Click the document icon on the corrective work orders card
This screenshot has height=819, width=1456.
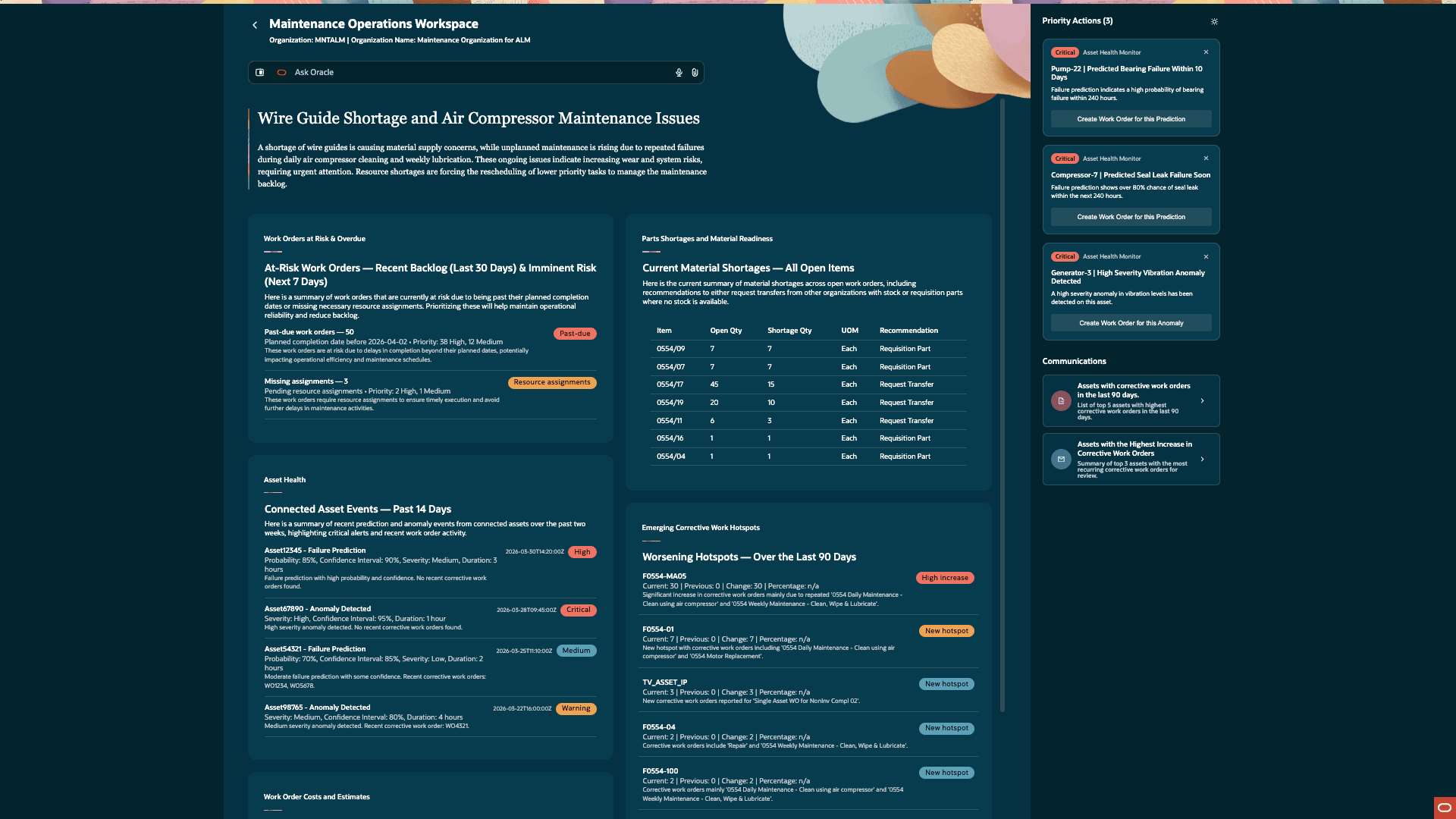(x=1061, y=400)
